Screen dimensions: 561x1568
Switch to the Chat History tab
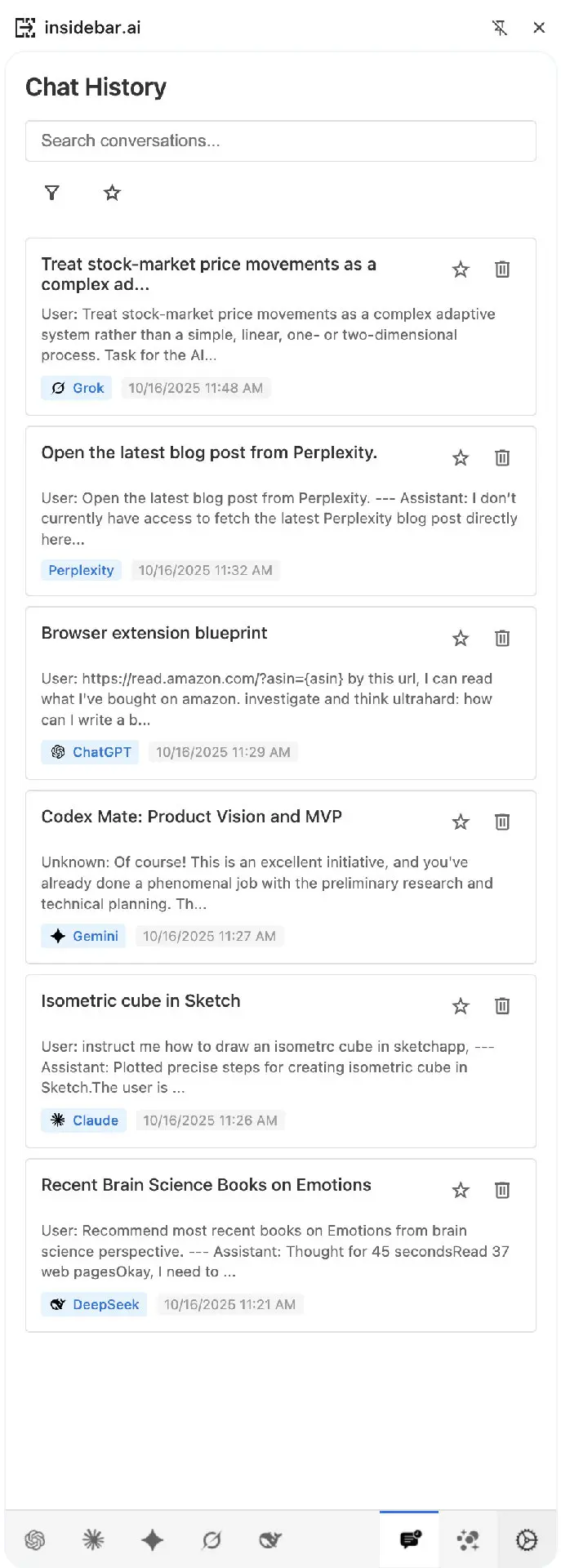(409, 1540)
